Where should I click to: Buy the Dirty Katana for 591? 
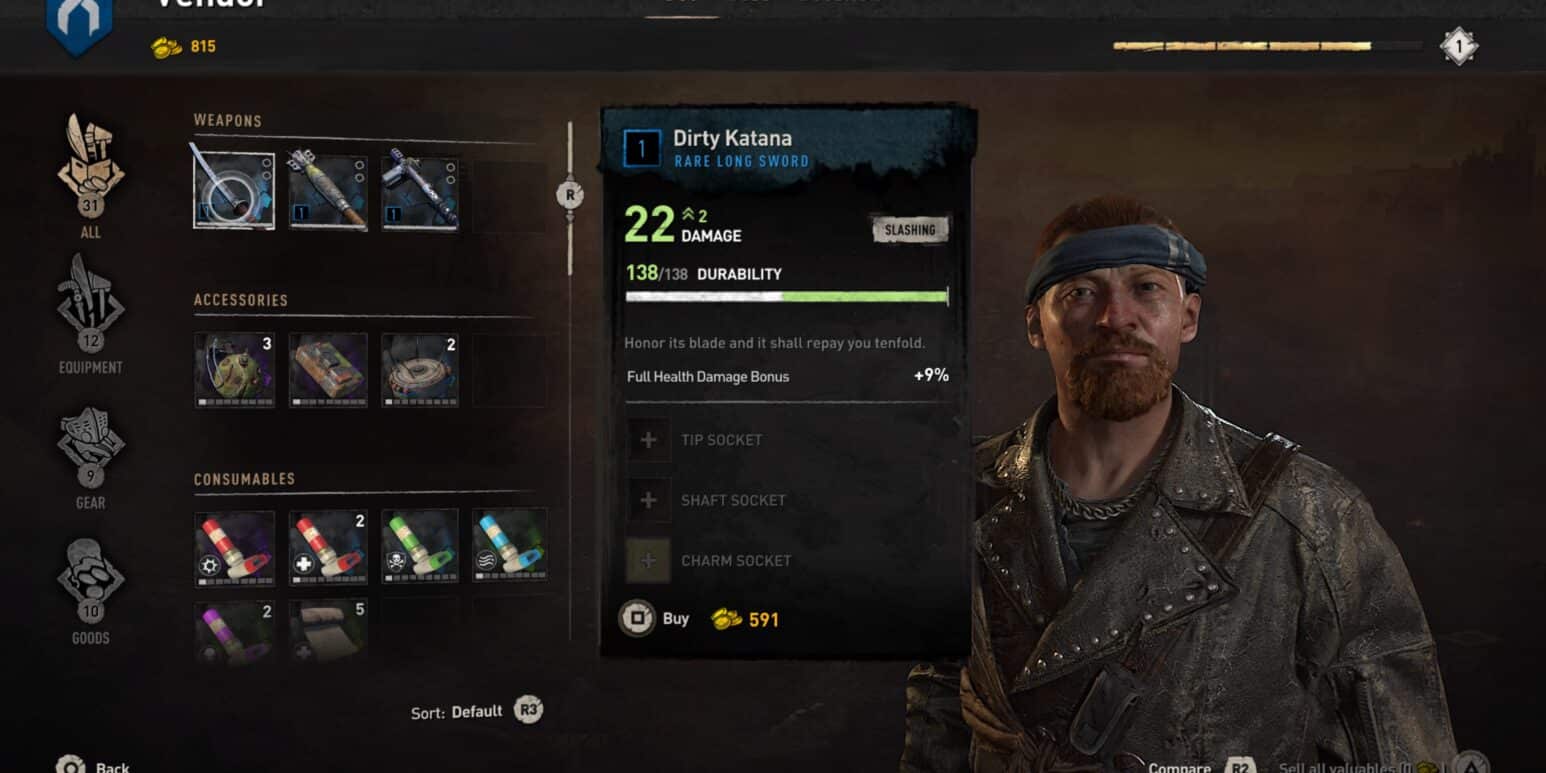pyautogui.click(x=698, y=619)
